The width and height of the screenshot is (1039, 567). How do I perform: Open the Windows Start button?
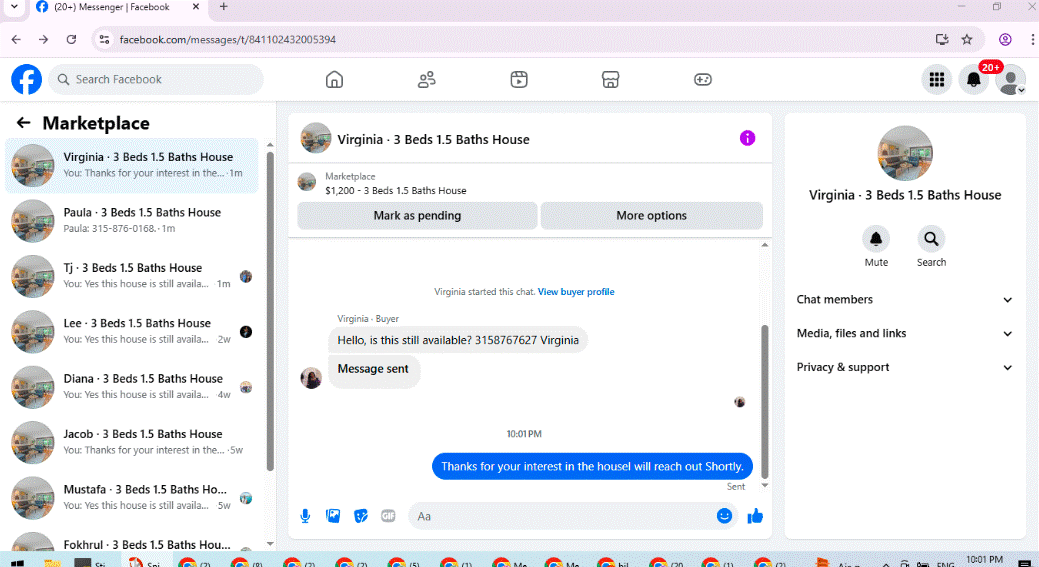(17, 562)
